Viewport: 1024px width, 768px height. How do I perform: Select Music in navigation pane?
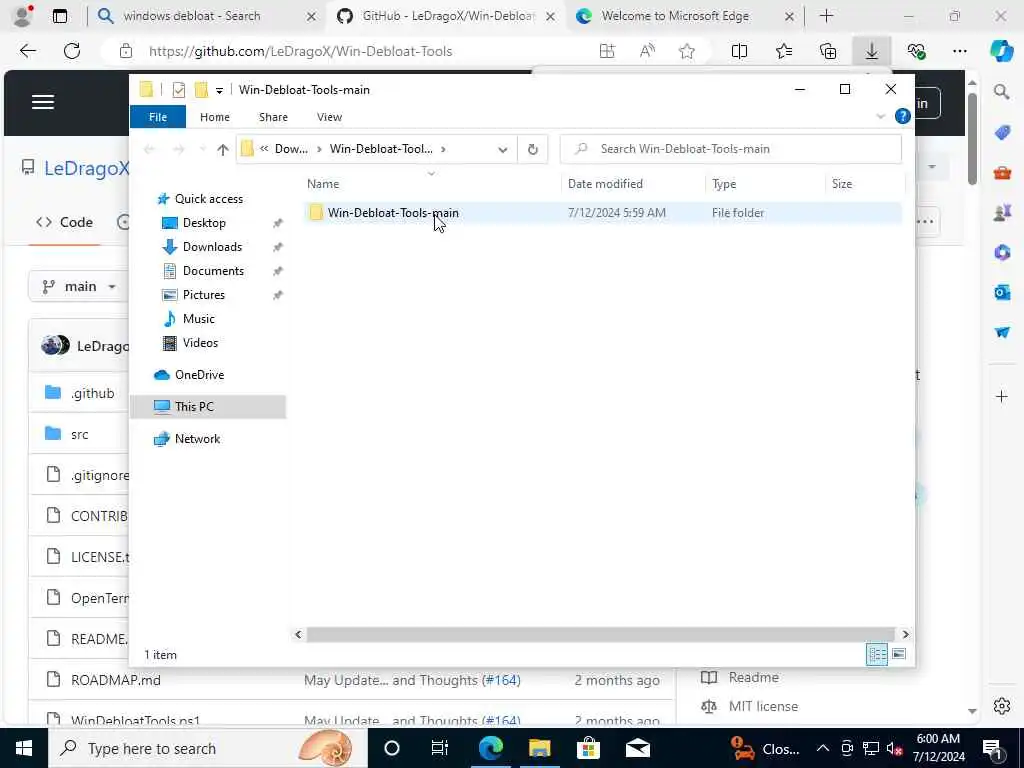pyautogui.click(x=199, y=319)
